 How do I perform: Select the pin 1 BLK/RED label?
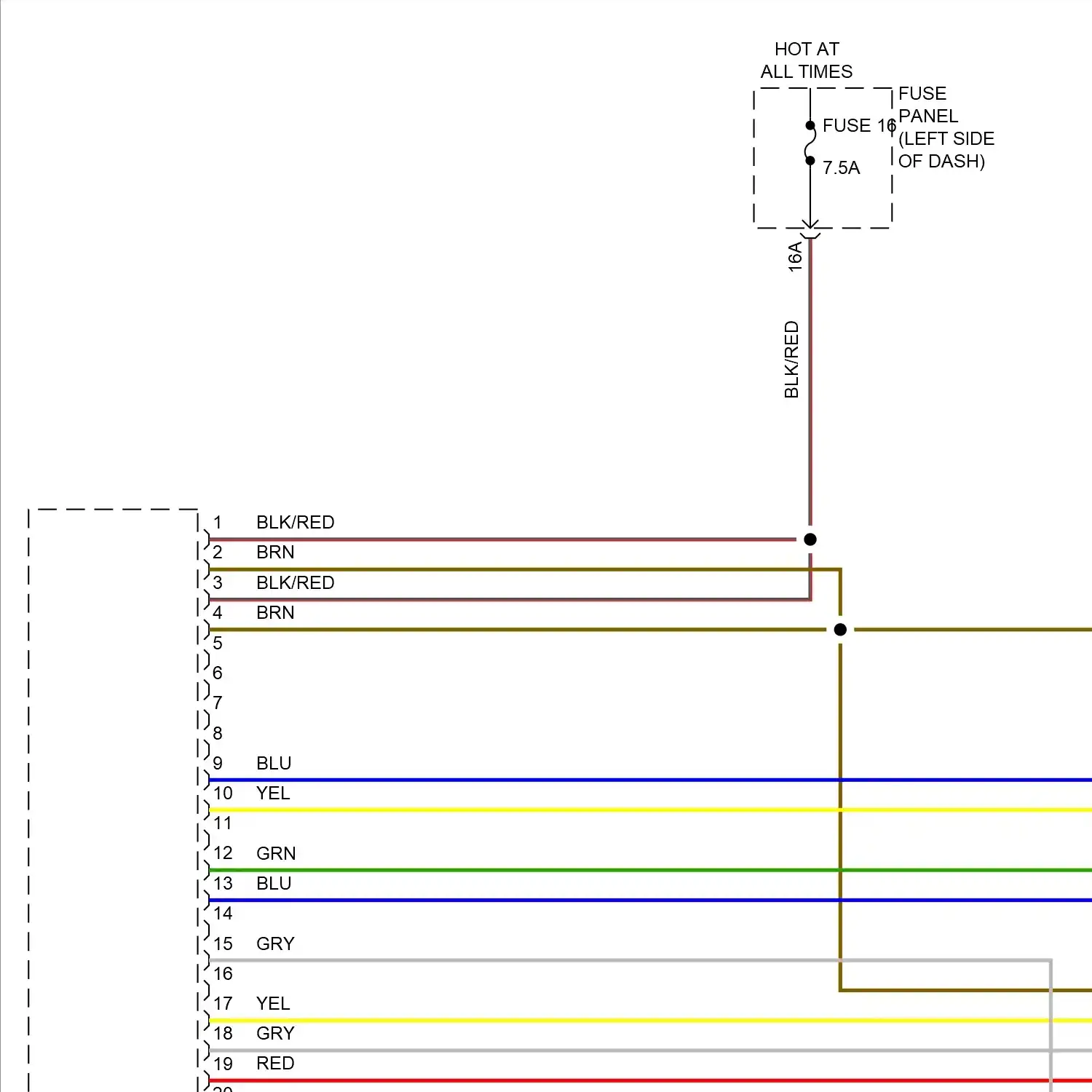295,523
